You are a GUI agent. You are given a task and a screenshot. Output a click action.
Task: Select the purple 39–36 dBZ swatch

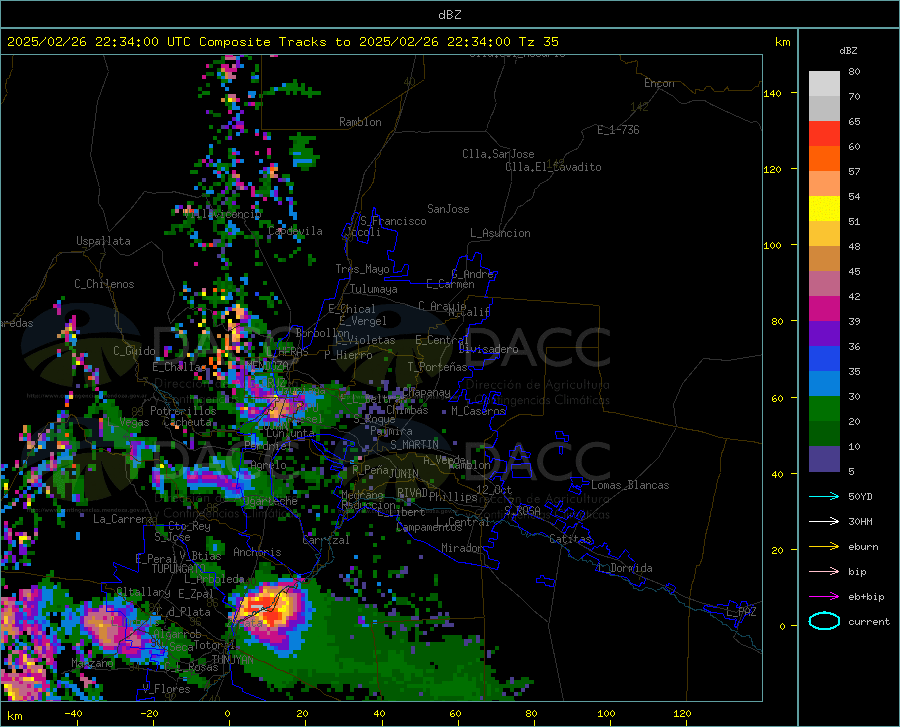824,334
